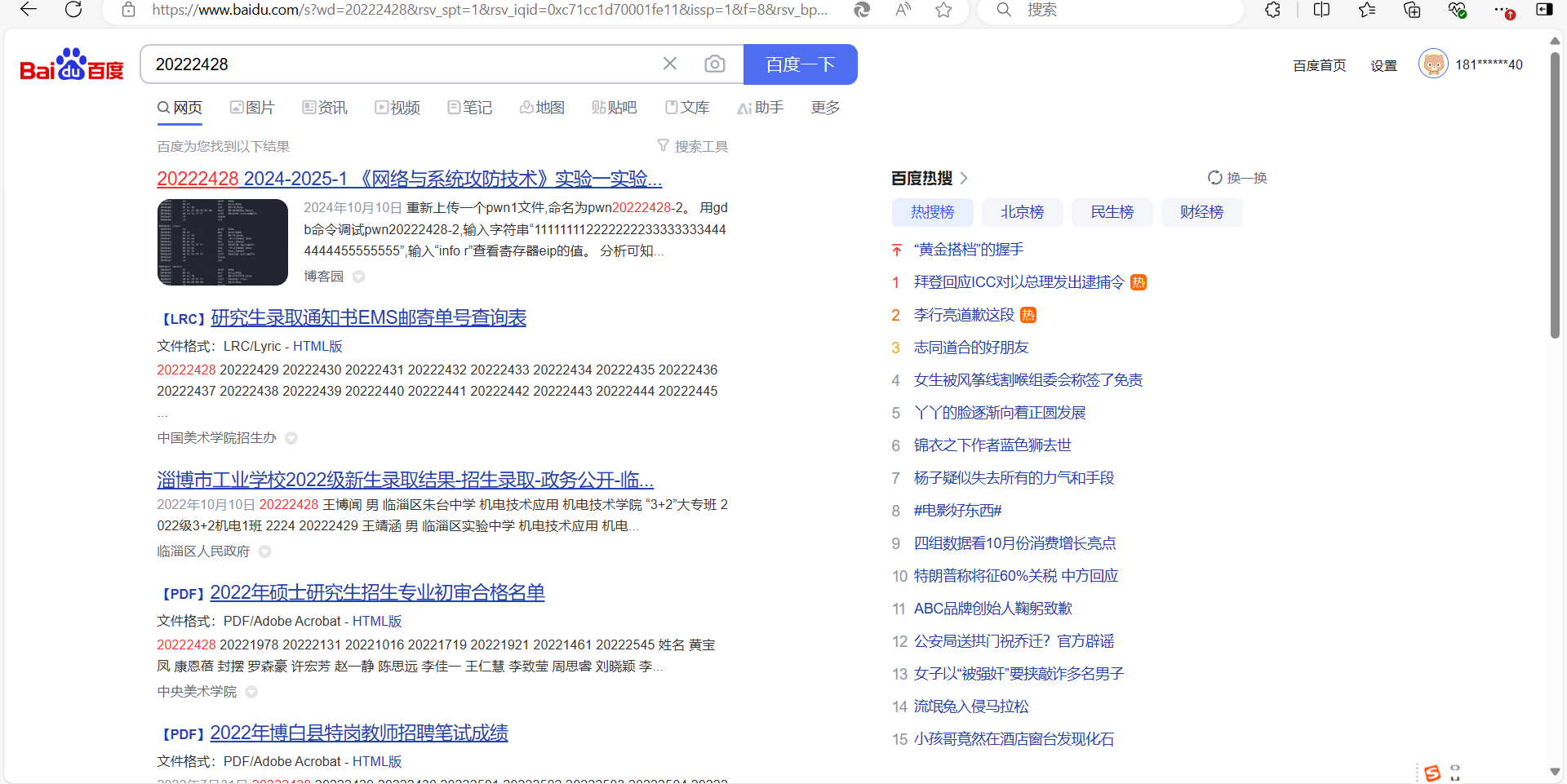This screenshot has height=784, width=1567.
Task: Select the 财经榜 hot list tab
Action: [1202, 212]
